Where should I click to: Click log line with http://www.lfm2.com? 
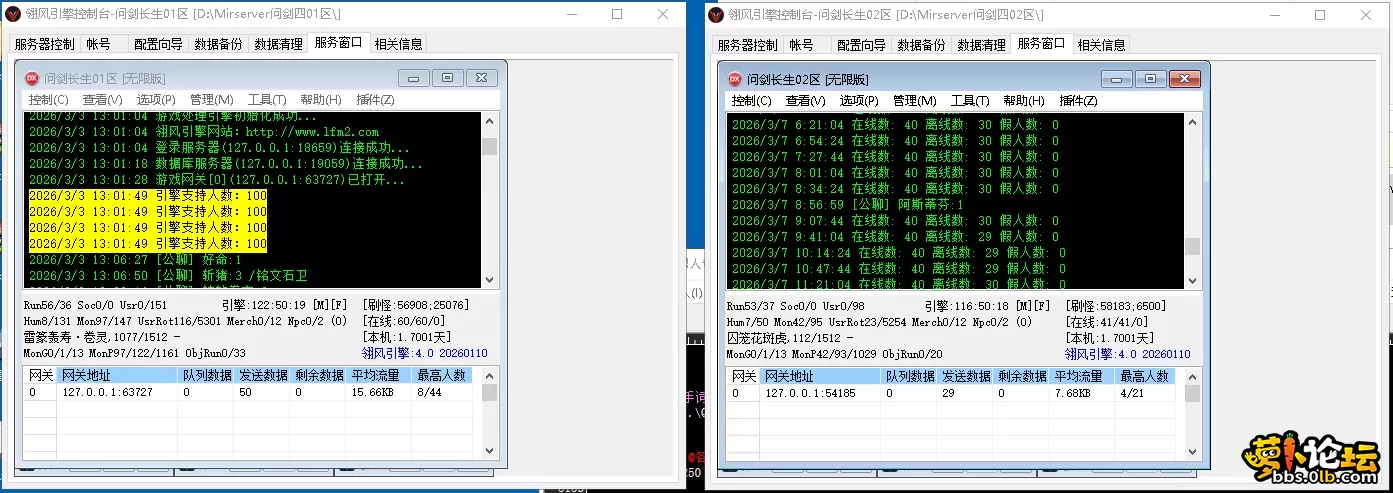click(204, 132)
